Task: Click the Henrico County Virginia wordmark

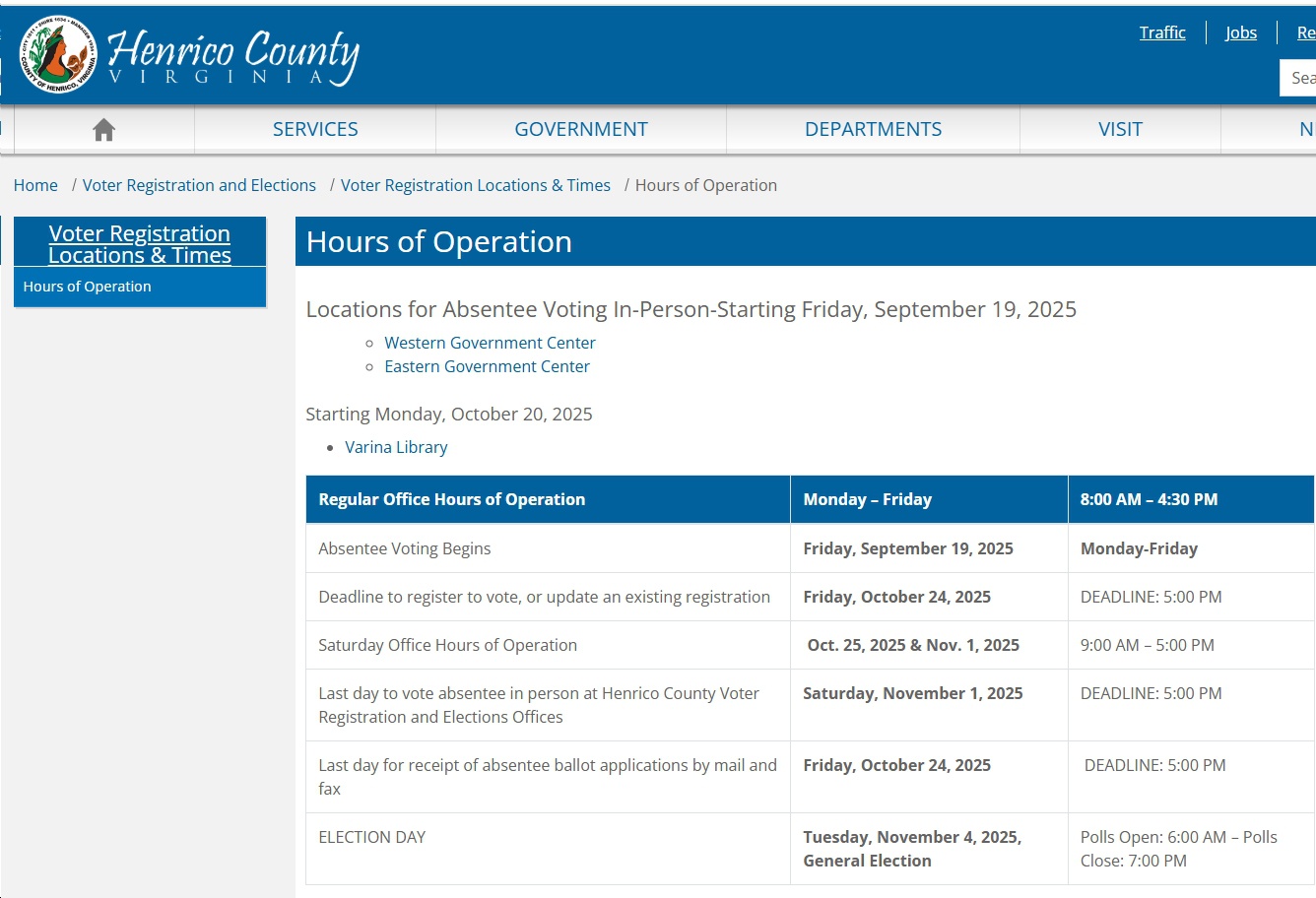Action: point(233,57)
